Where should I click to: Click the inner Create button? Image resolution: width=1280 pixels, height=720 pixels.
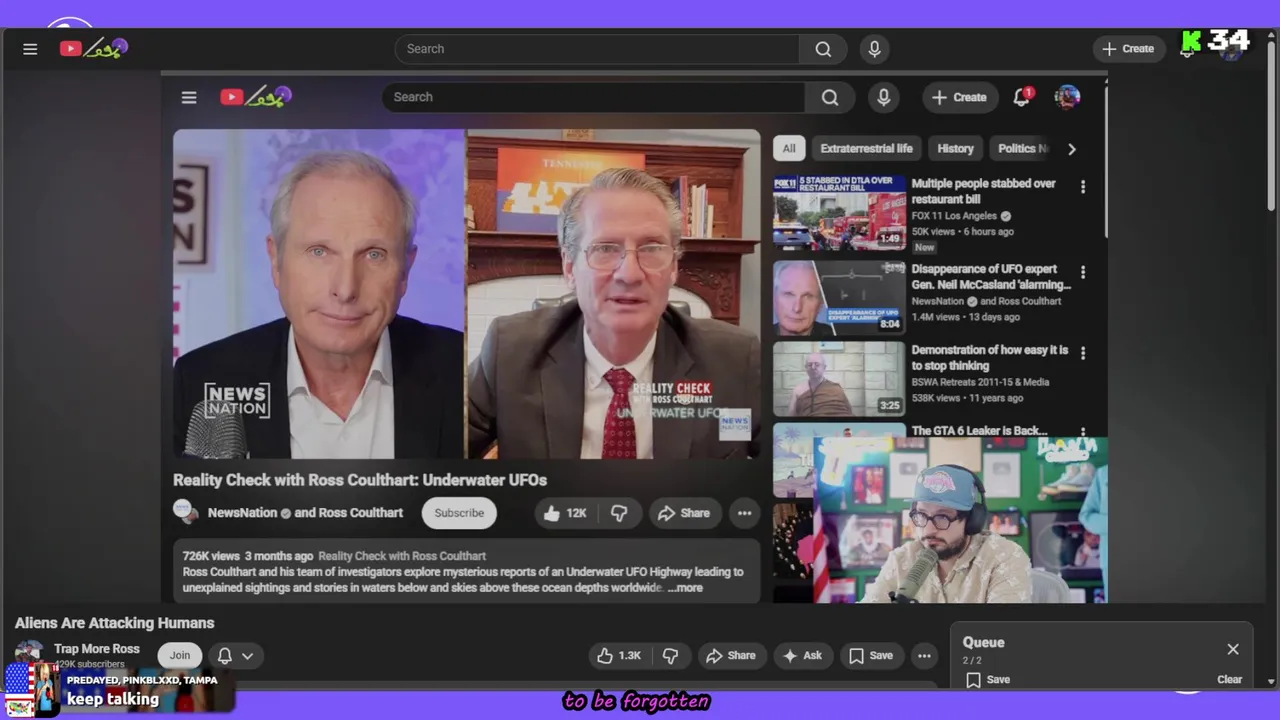click(x=960, y=97)
